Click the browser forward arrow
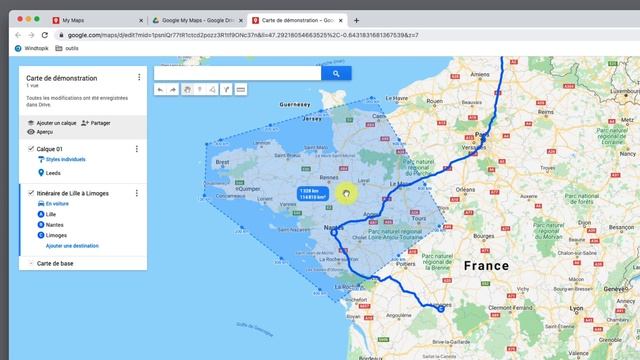The height and width of the screenshot is (360, 640). [31, 35]
